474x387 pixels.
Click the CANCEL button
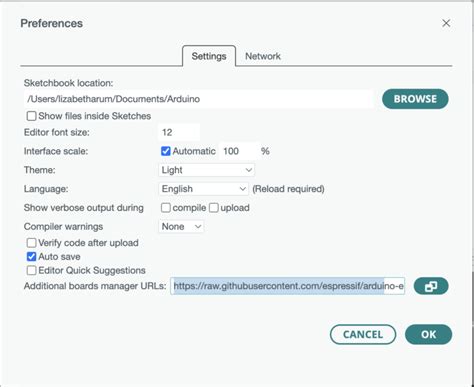click(363, 334)
